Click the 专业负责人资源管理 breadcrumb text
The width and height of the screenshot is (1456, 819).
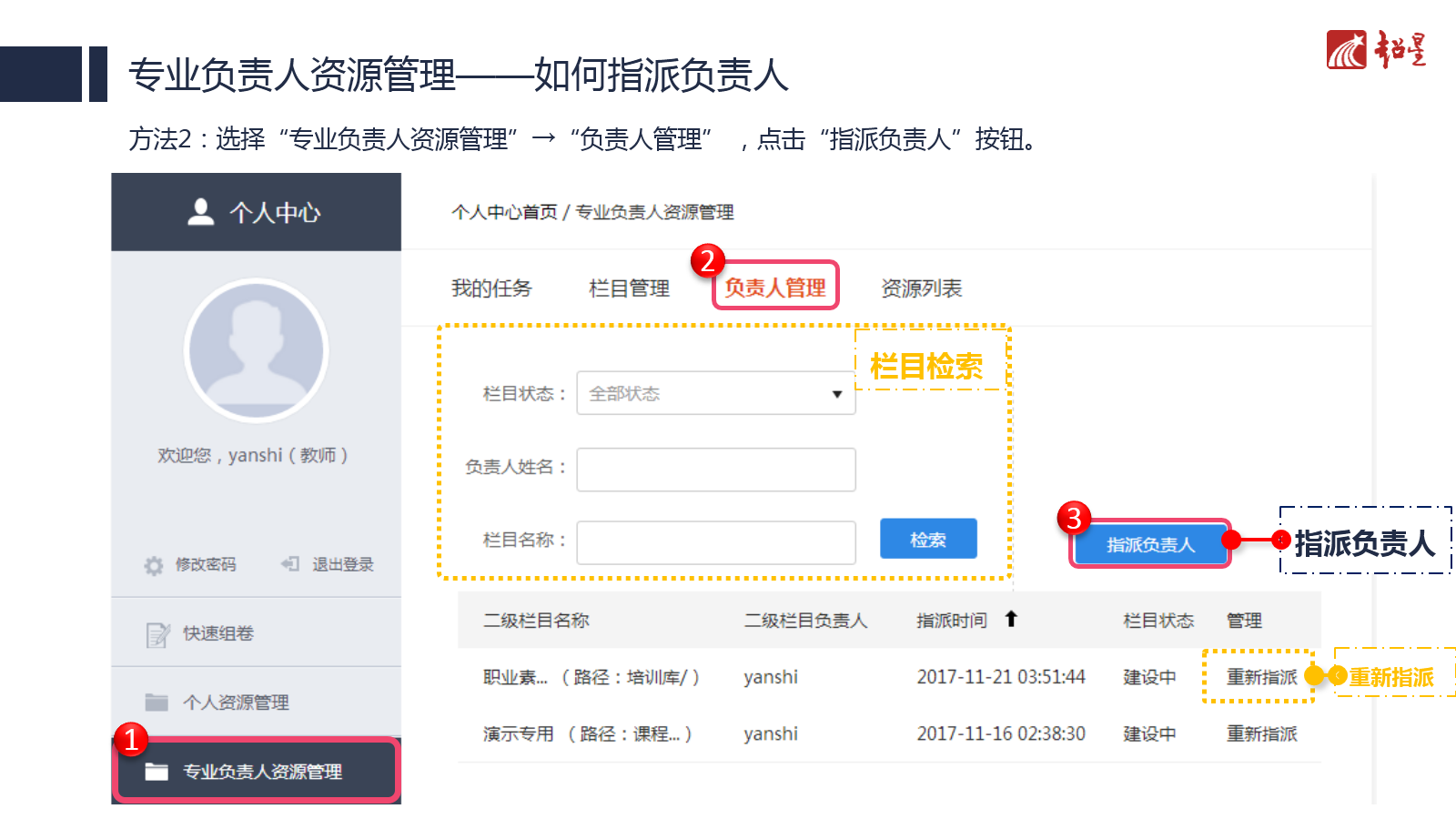tap(654, 212)
